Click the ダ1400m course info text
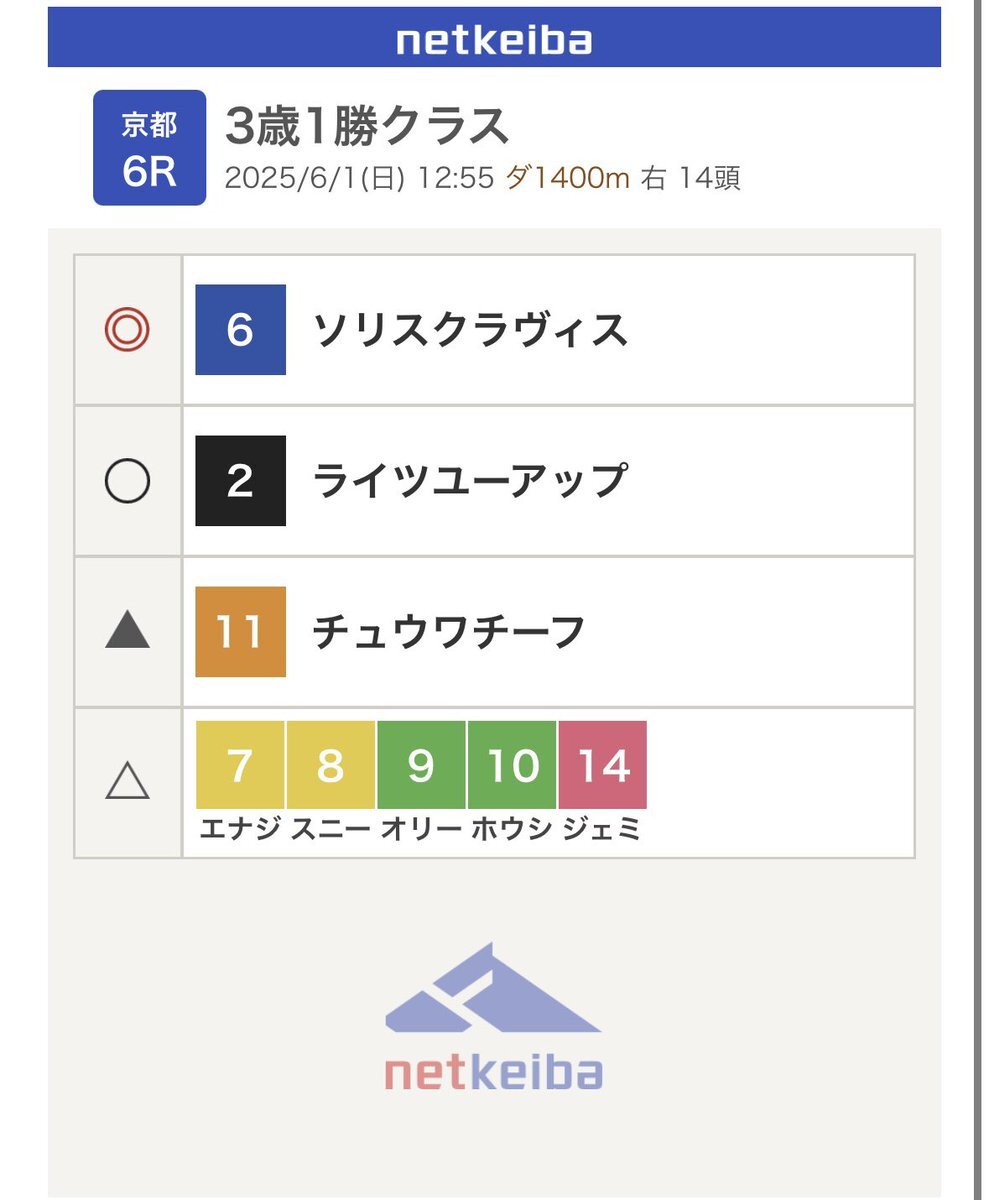The height and width of the screenshot is (1200, 989). tap(567, 179)
